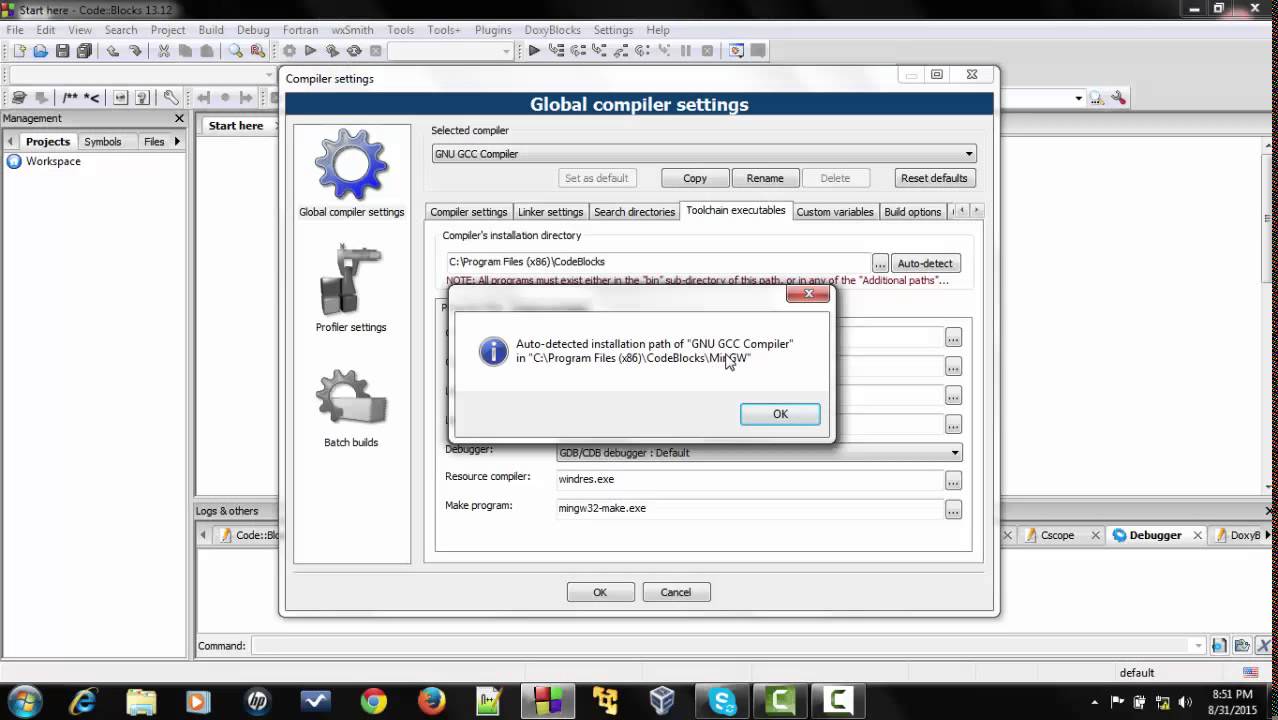Click the New file toolbar icon
This screenshot has height=720, width=1278.
coord(18,51)
